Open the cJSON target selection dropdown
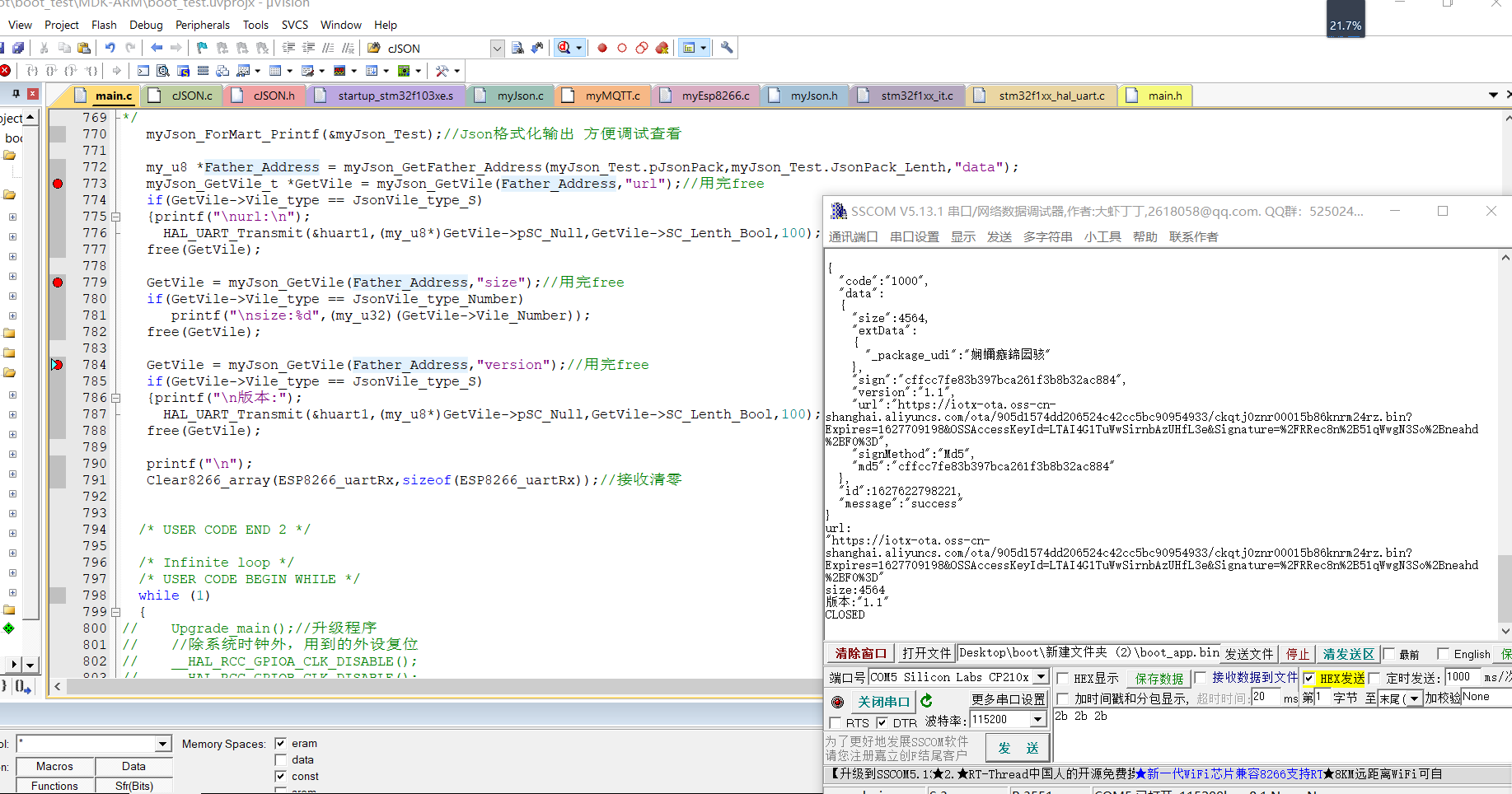 click(x=497, y=49)
